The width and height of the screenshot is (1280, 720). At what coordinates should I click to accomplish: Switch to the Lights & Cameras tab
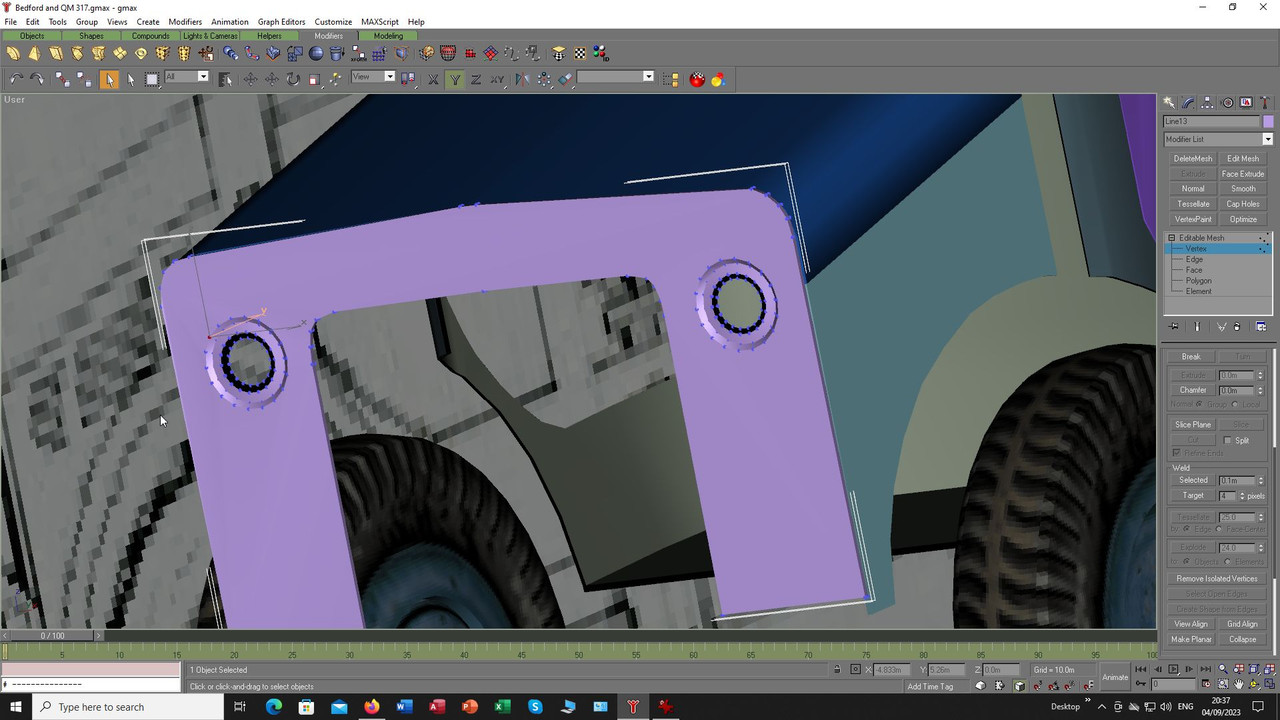point(210,36)
